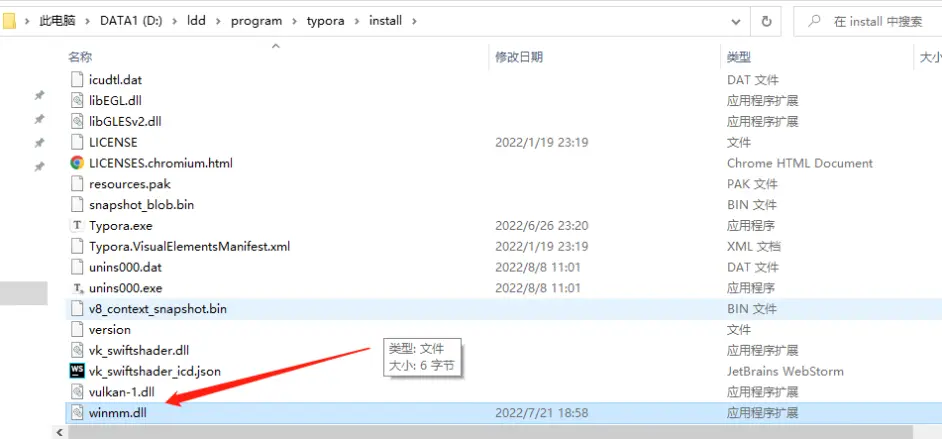Sort by 修改日期 column header
The width and height of the screenshot is (942, 439).
519,57
